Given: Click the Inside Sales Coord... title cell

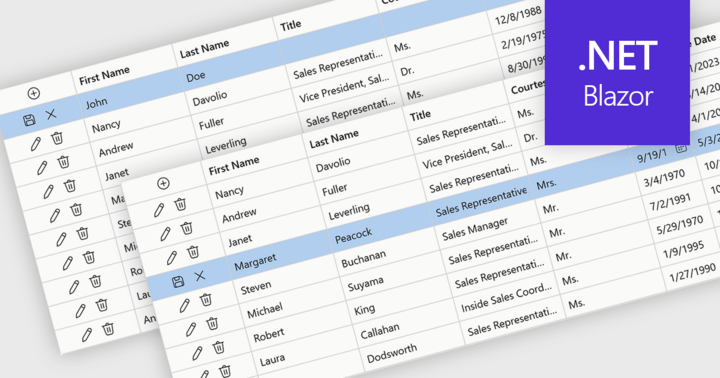Looking at the screenshot, I should pyautogui.click(x=506, y=297).
